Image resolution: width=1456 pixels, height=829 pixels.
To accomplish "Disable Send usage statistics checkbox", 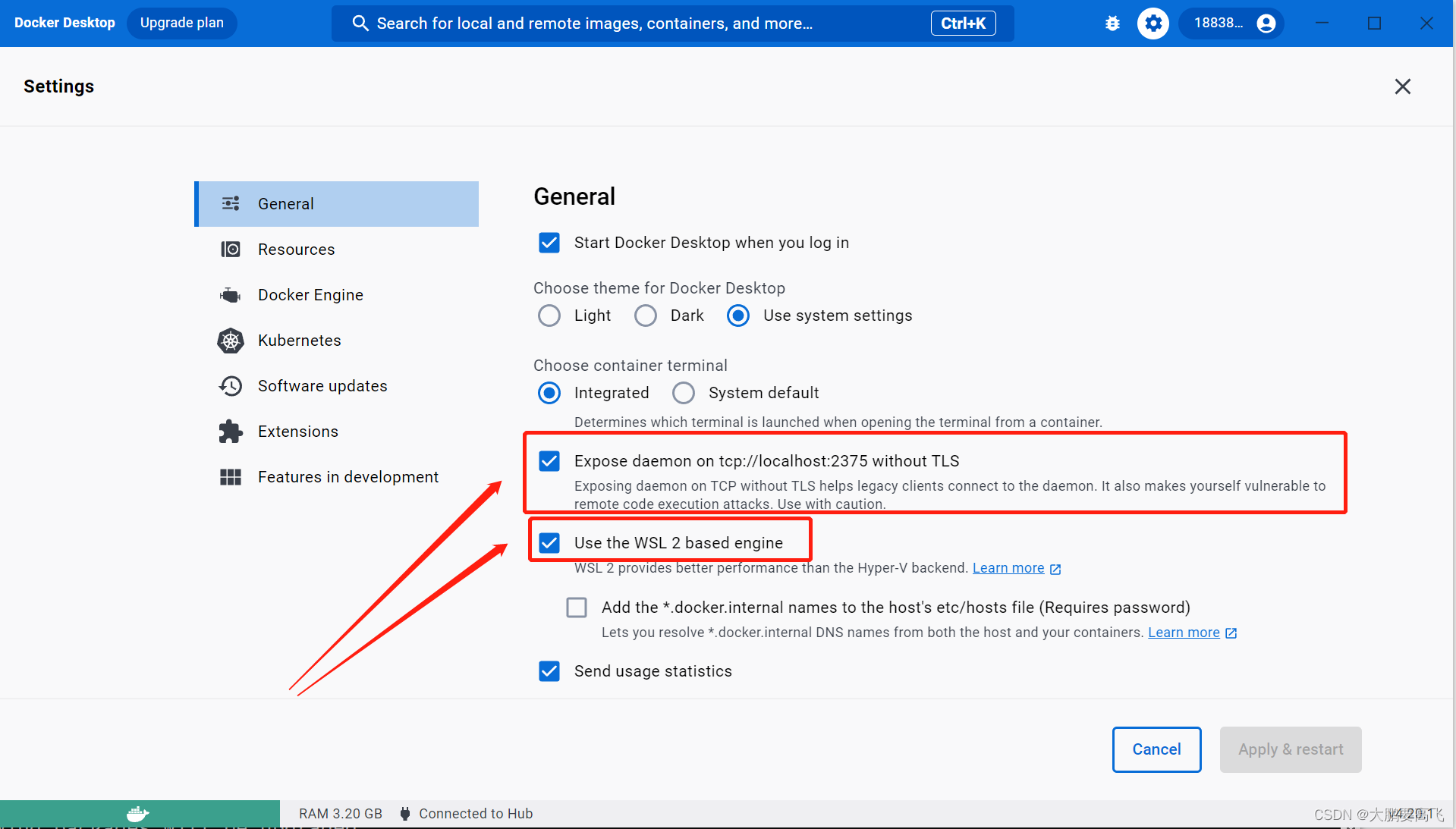I will pyautogui.click(x=549, y=671).
